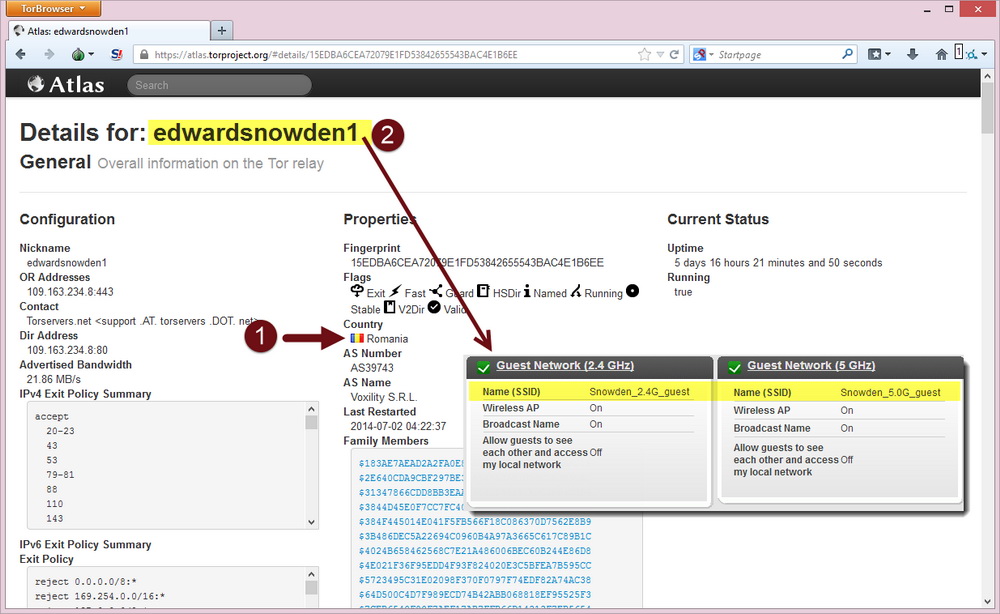Open family member $4024B658462568C7... link
The height and width of the screenshot is (614, 1000).
475,551
